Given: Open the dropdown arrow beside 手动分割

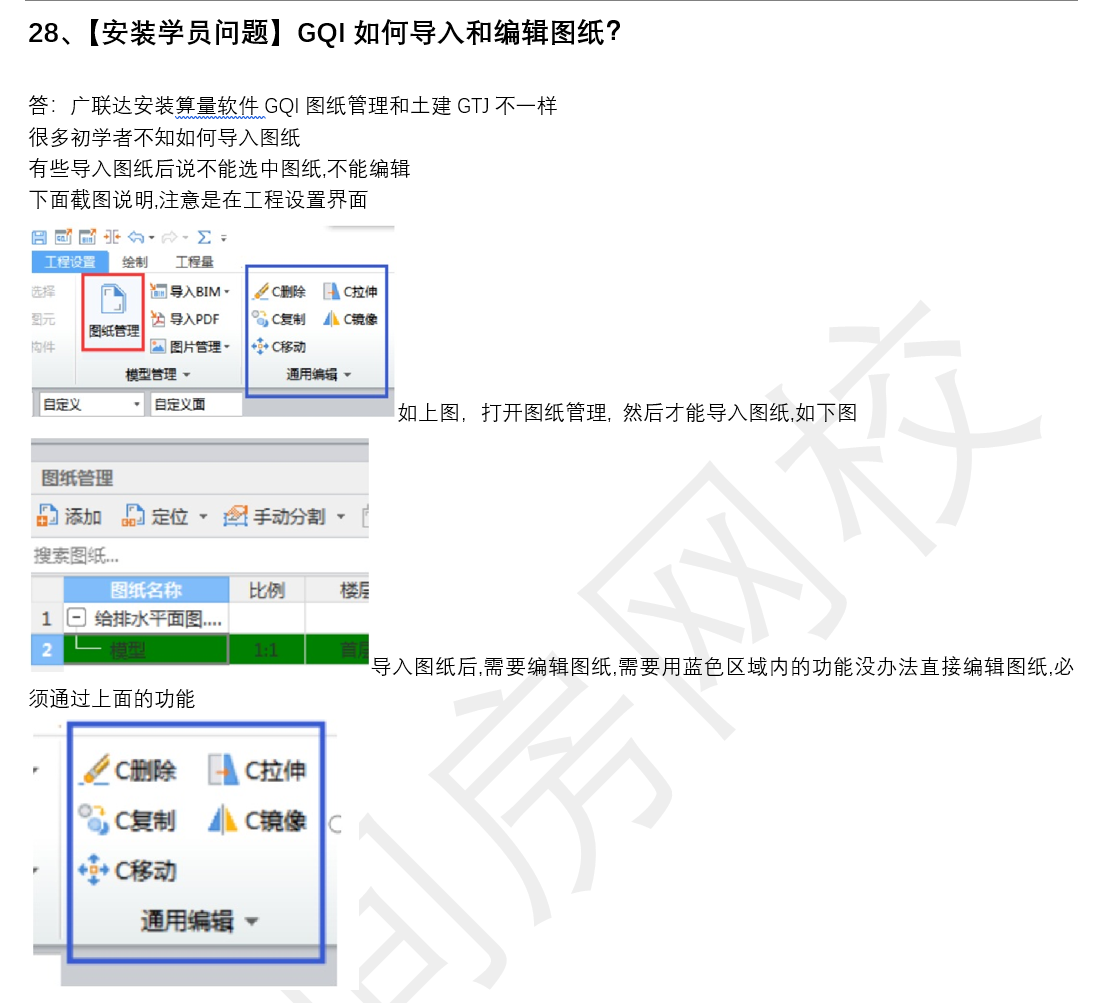Looking at the screenshot, I should click(341, 516).
